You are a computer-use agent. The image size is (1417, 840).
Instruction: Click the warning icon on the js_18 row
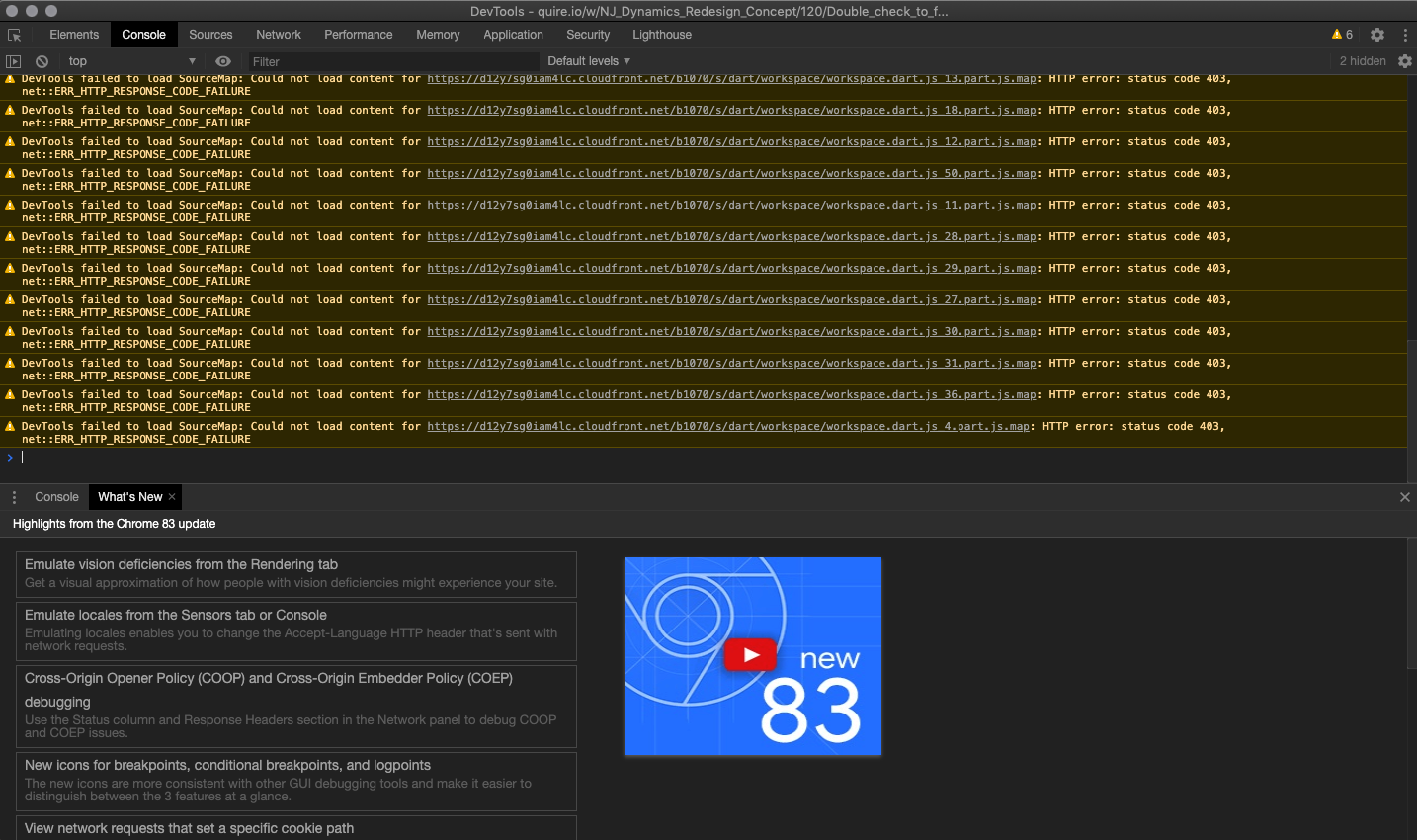pyautogui.click(x=11, y=111)
